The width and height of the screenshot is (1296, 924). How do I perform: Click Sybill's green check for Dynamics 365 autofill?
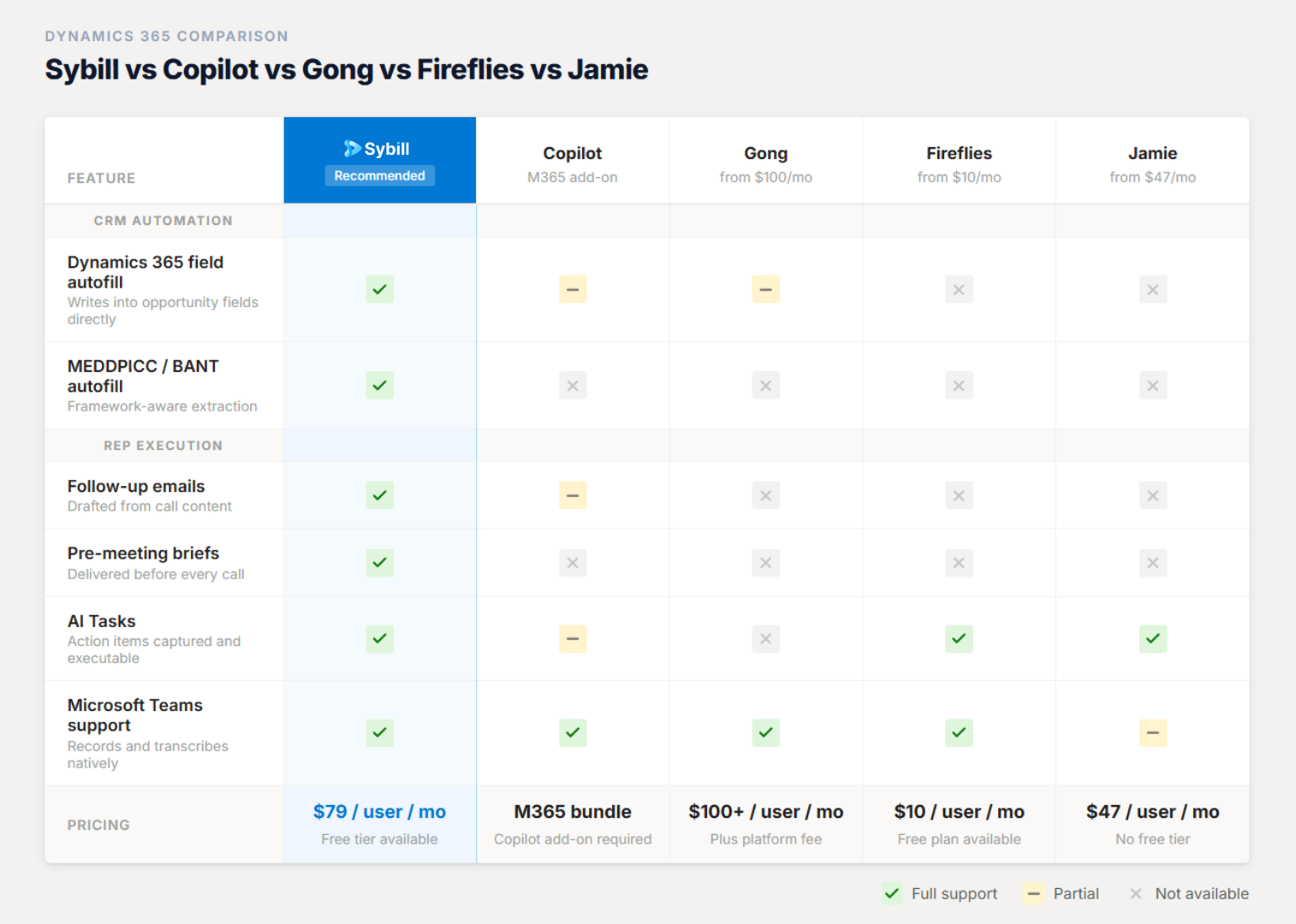coord(379,289)
